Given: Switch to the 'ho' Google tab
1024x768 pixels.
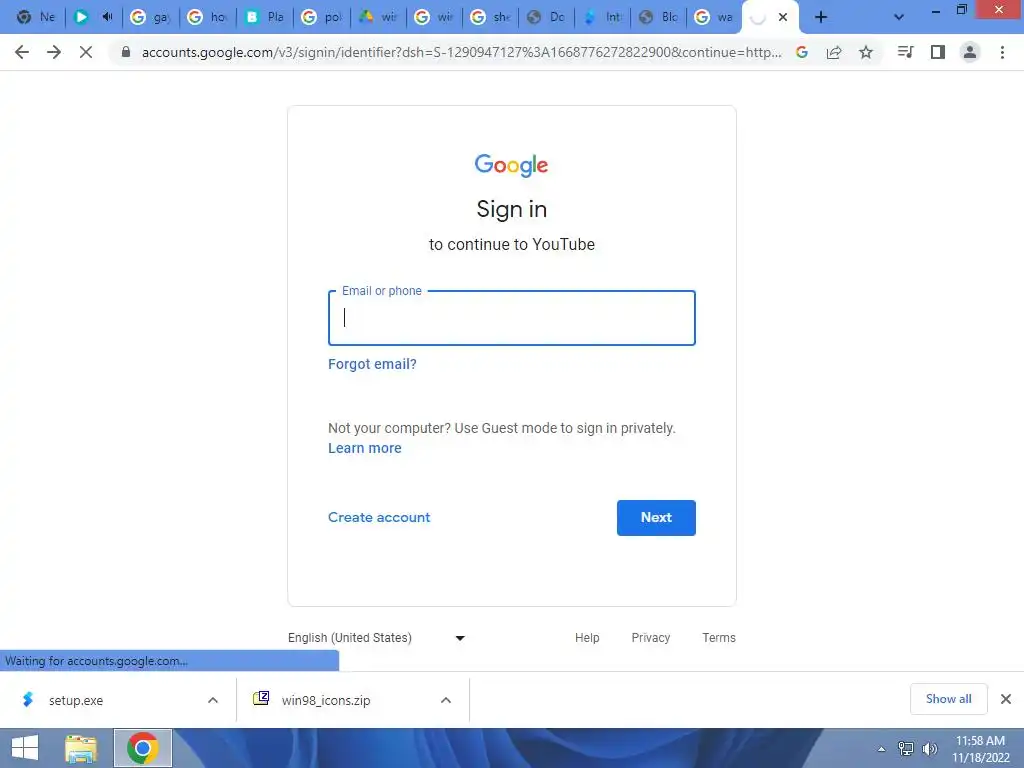Looking at the screenshot, I should 208,17.
